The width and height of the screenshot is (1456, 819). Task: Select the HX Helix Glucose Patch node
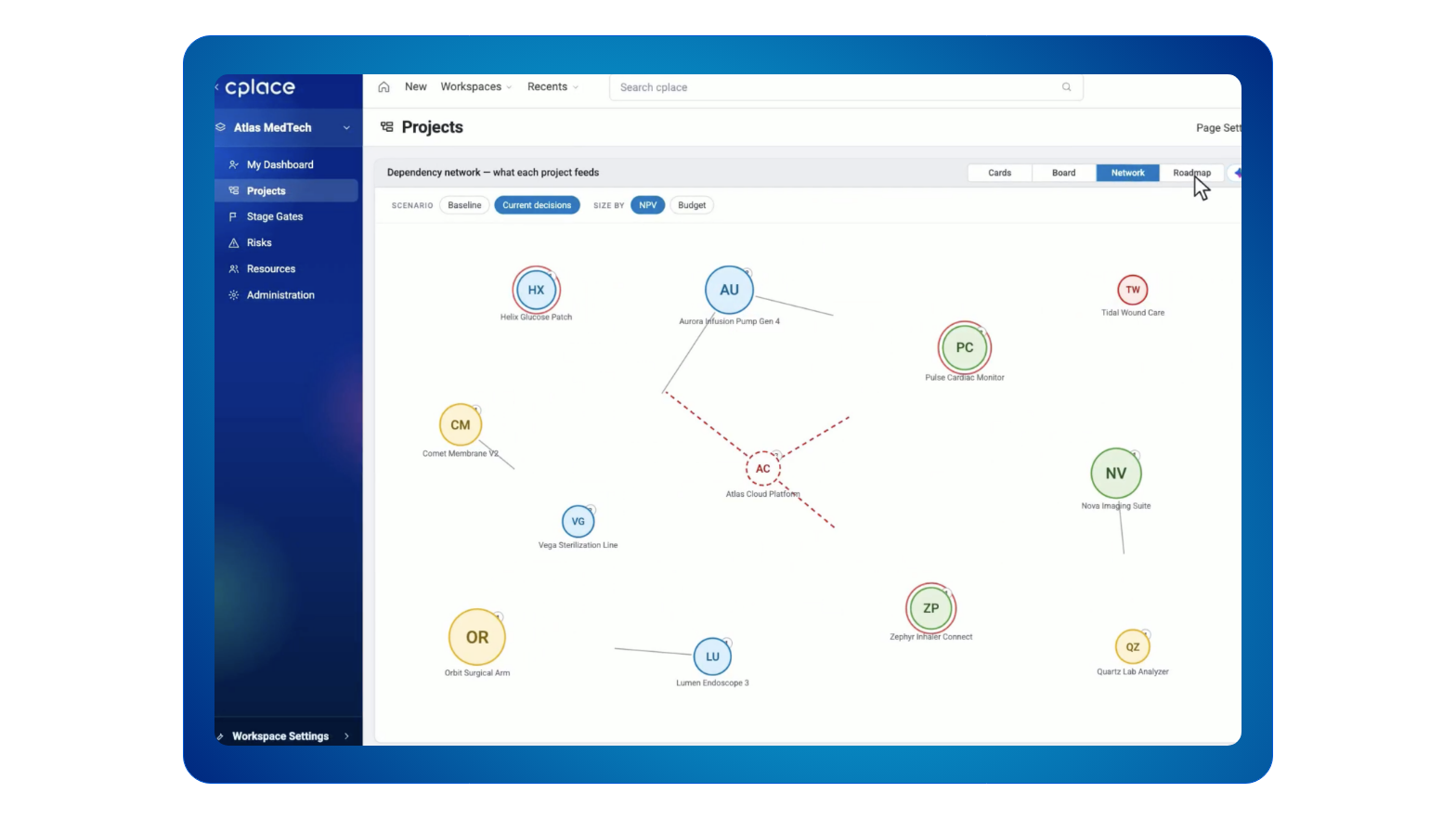537,290
